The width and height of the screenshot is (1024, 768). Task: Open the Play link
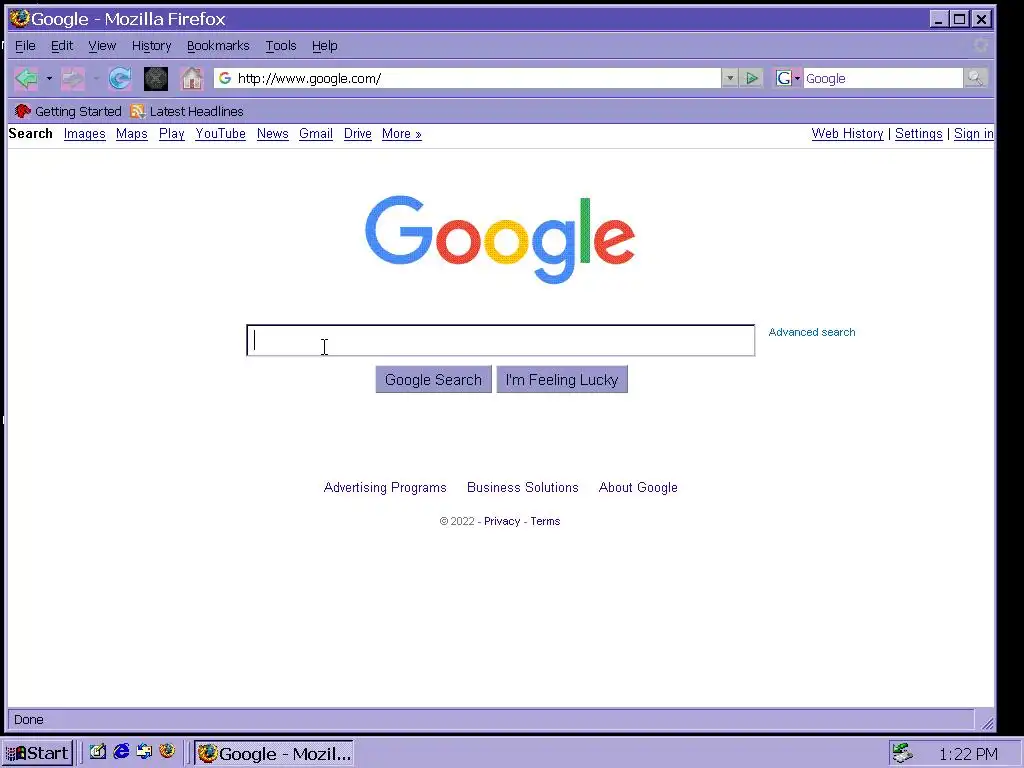tap(172, 134)
